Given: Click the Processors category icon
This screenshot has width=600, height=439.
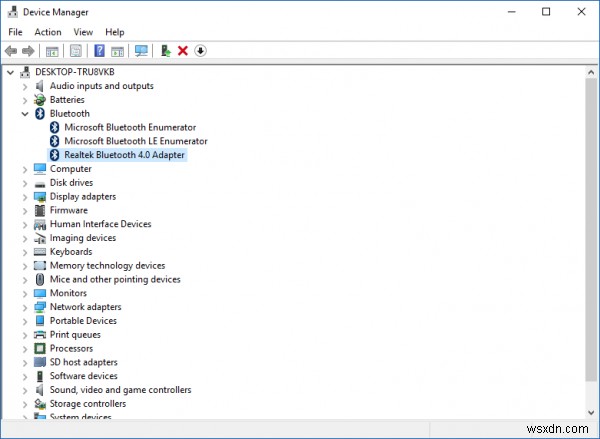Looking at the screenshot, I should click(x=40, y=349).
